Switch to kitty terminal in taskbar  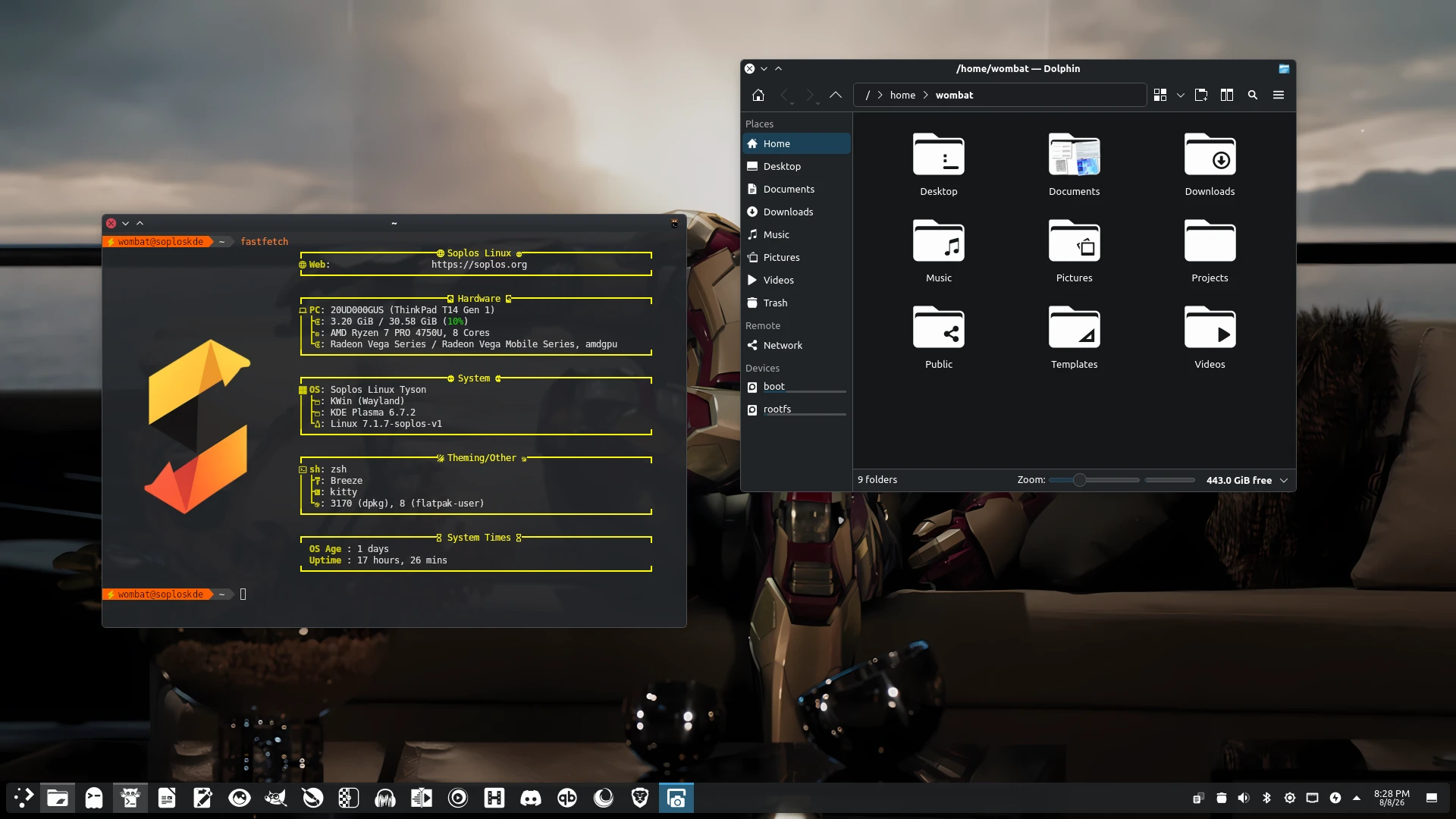point(130,798)
